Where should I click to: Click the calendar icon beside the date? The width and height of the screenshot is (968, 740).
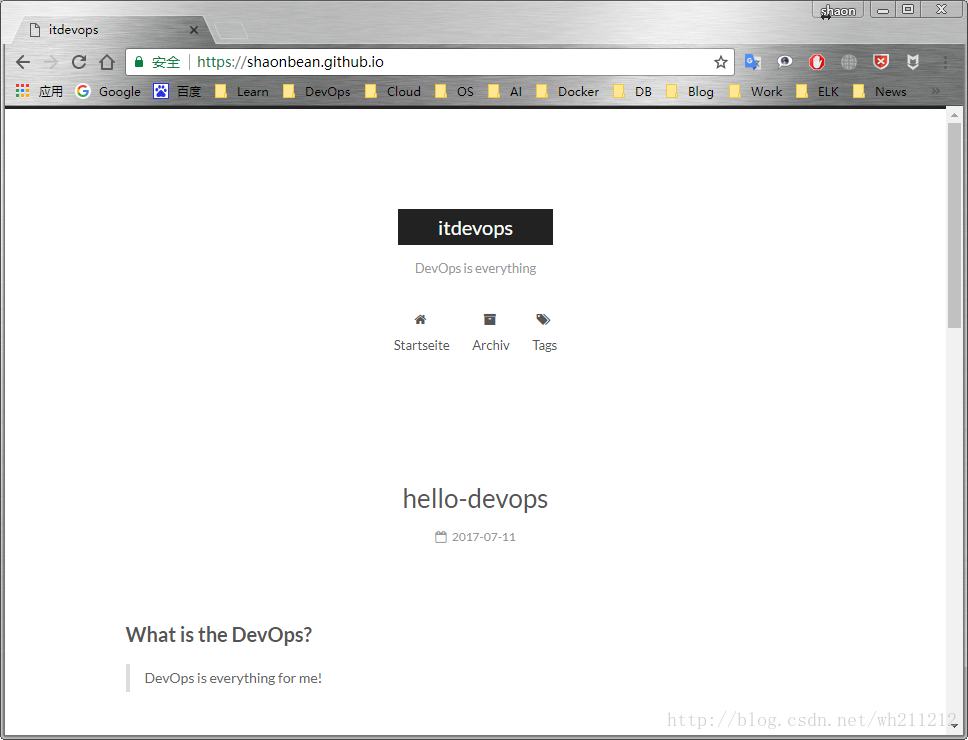441,537
